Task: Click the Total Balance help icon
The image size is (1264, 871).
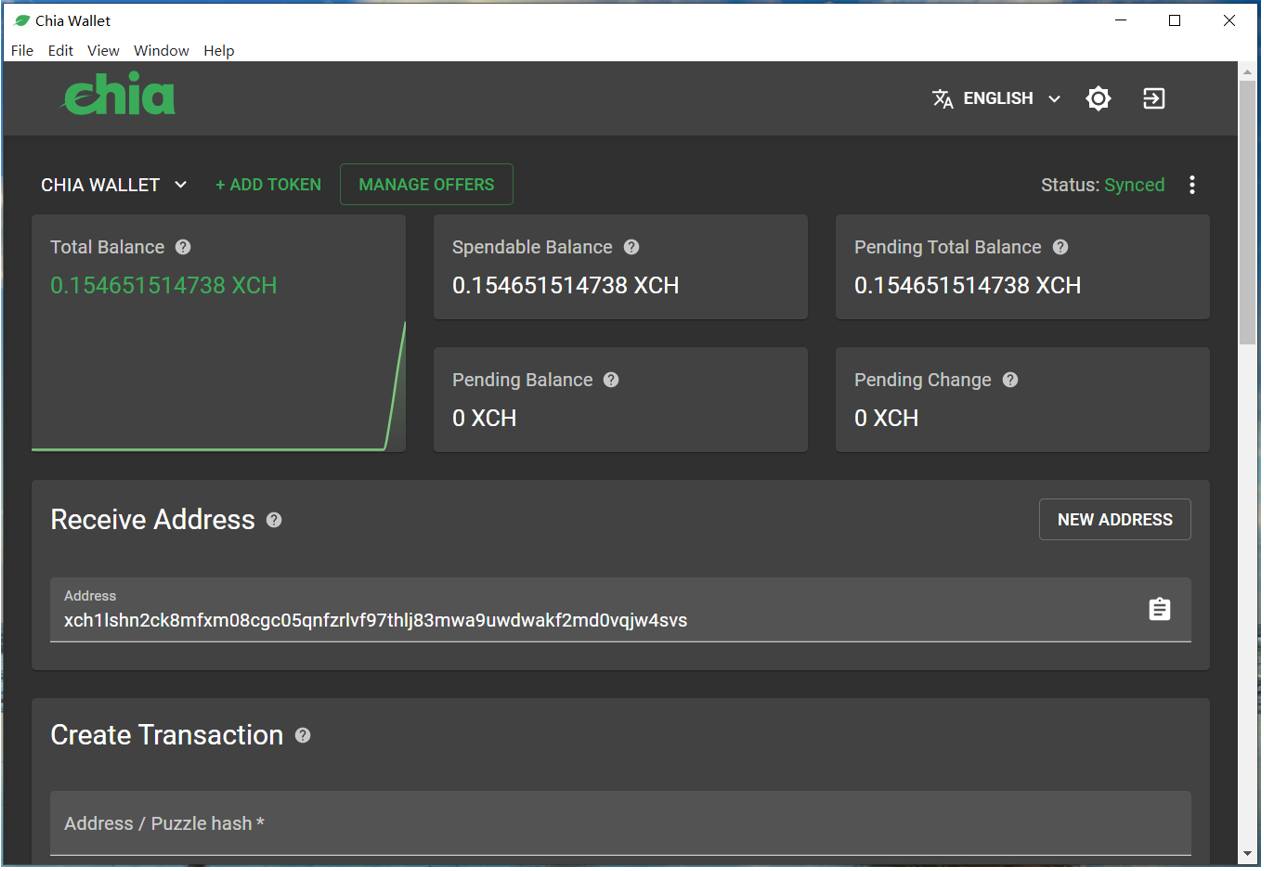Action: (183, 247)
